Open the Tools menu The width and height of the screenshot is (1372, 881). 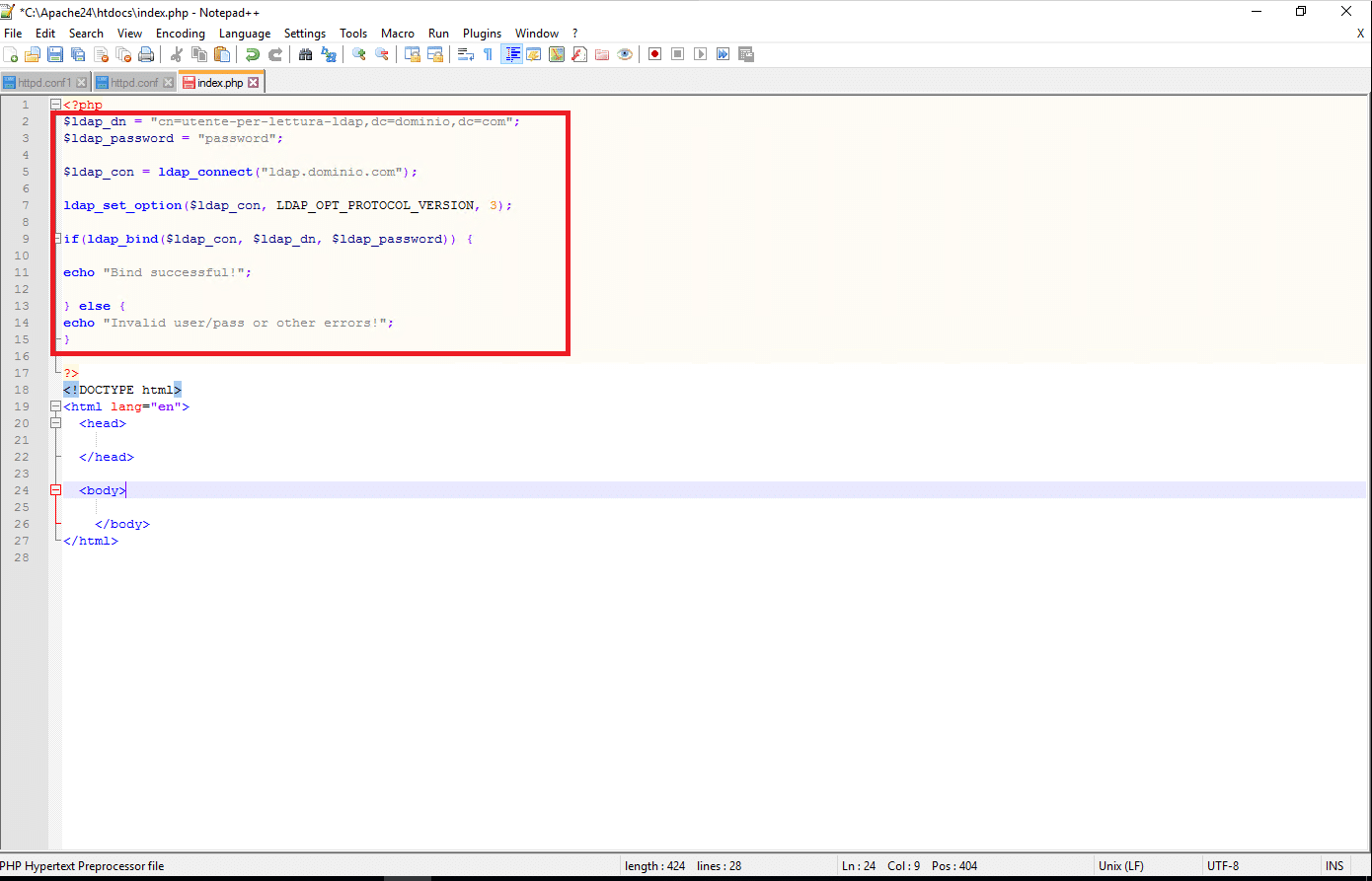pyautogui.click(x=353, y=34)
